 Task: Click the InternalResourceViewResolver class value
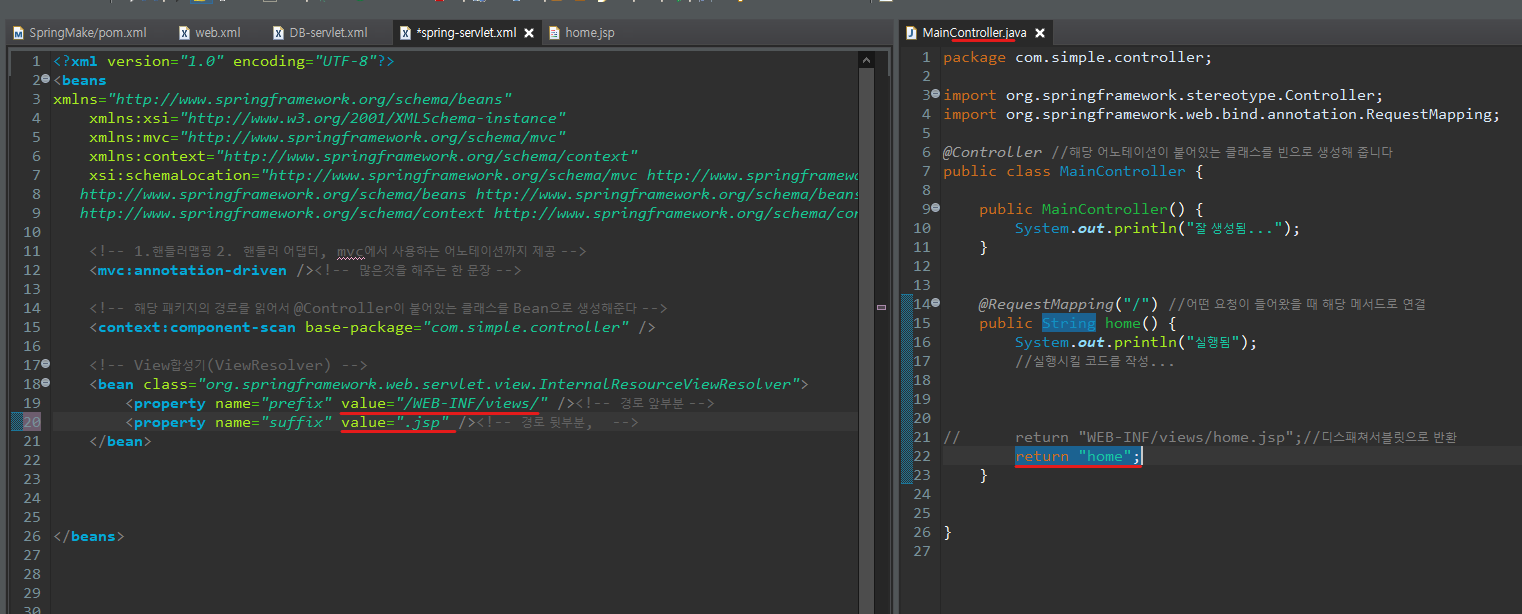496,384
